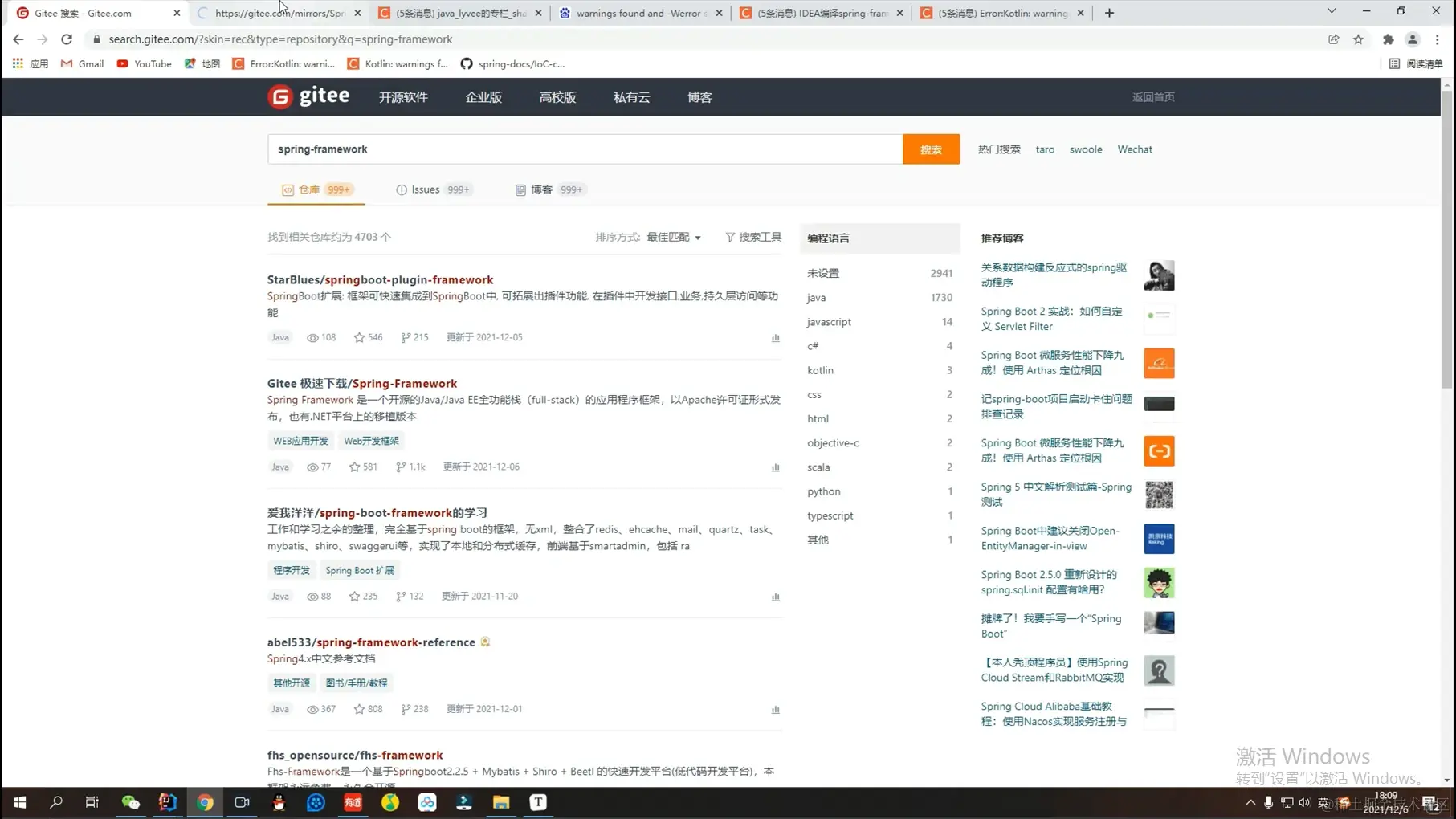The width and height of the screenshot is (1456, 819).
Task: Click stats chart icon for springboot-plugin-framework
Action: click(775, 338)
